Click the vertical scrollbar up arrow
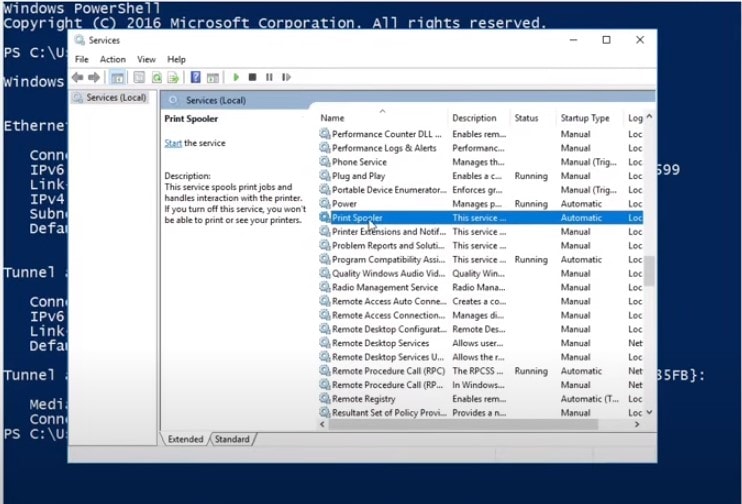 (649, 116)
